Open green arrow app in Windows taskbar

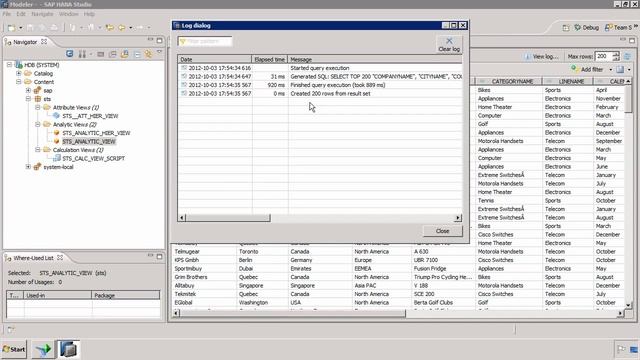43,350
